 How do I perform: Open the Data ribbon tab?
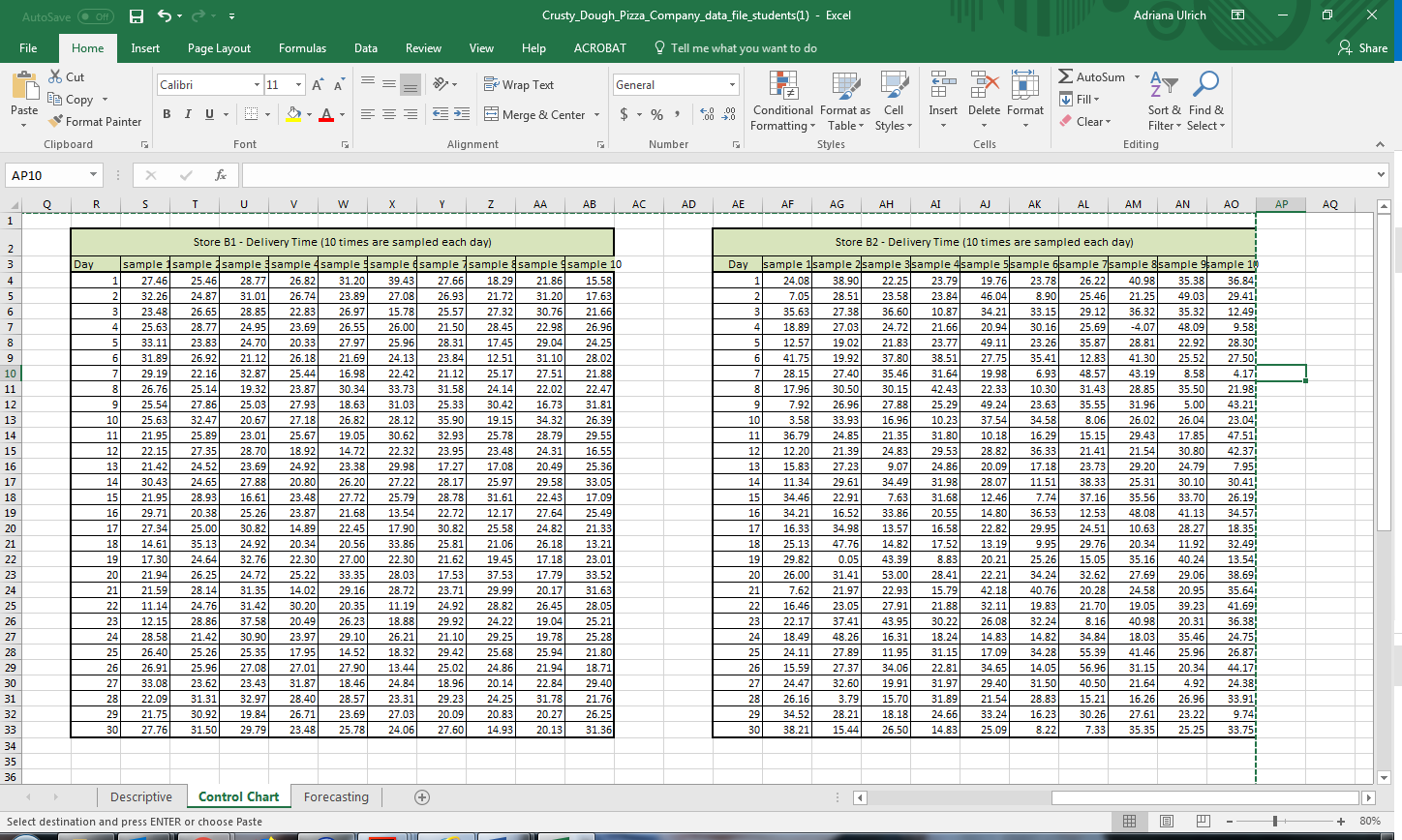pyautogui.click(x=366, y=48)
